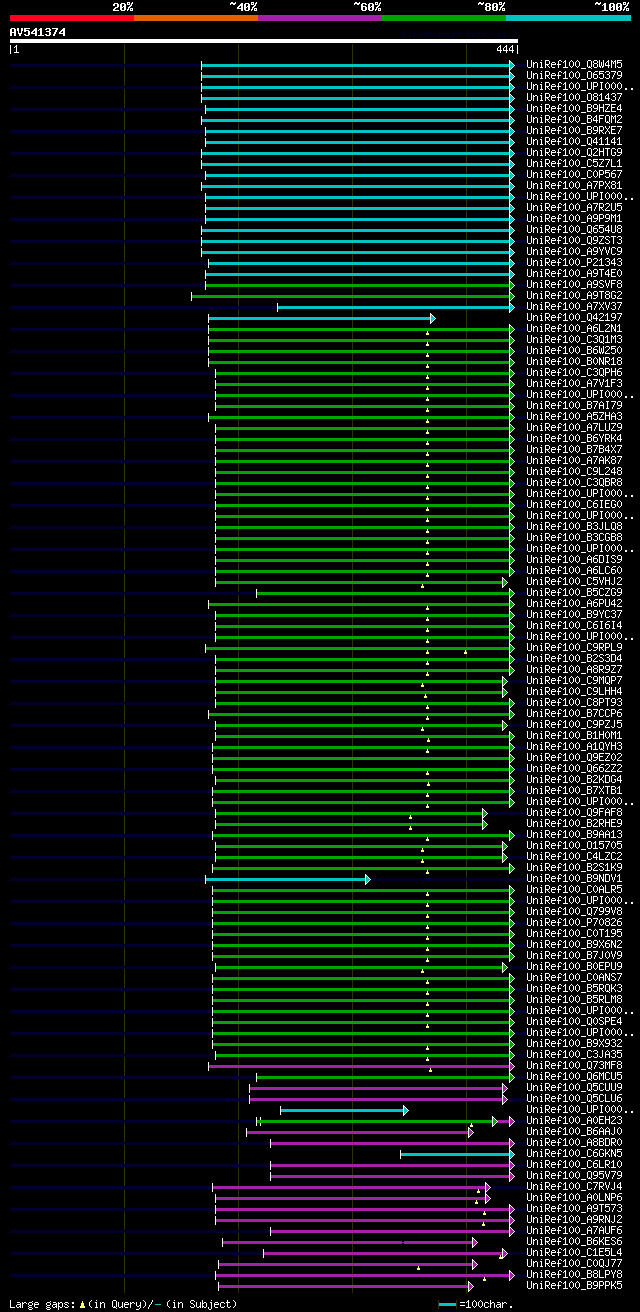The height and width of the screenshot is (1312, 640).
Task: Select hit UniRef100_Q73MF8
Action: click(575, 1065)
